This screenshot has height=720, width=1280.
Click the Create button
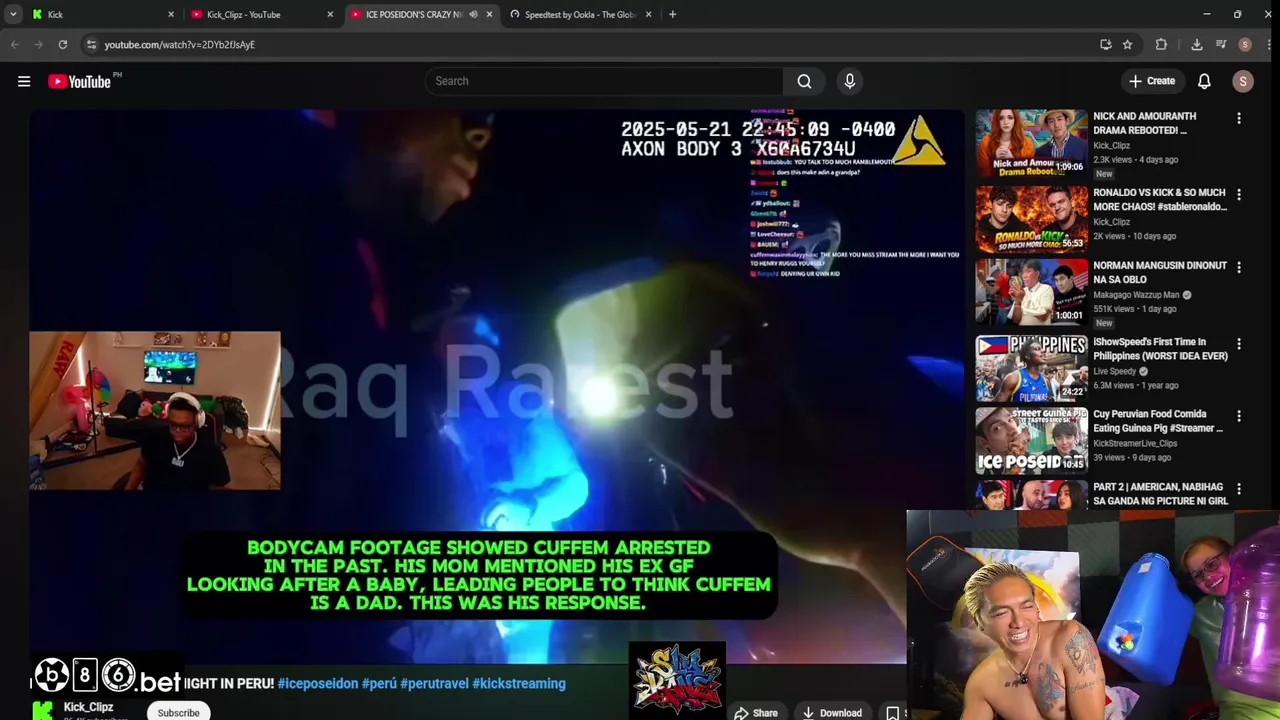[1151, 81]
